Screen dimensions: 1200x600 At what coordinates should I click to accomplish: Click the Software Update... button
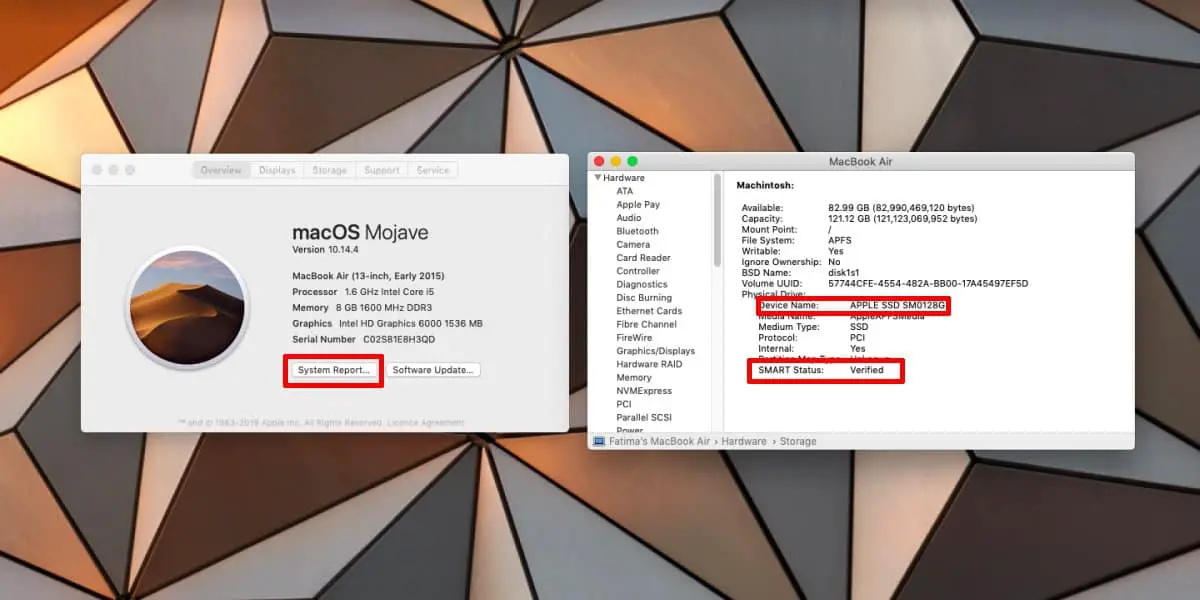(433, 370)
